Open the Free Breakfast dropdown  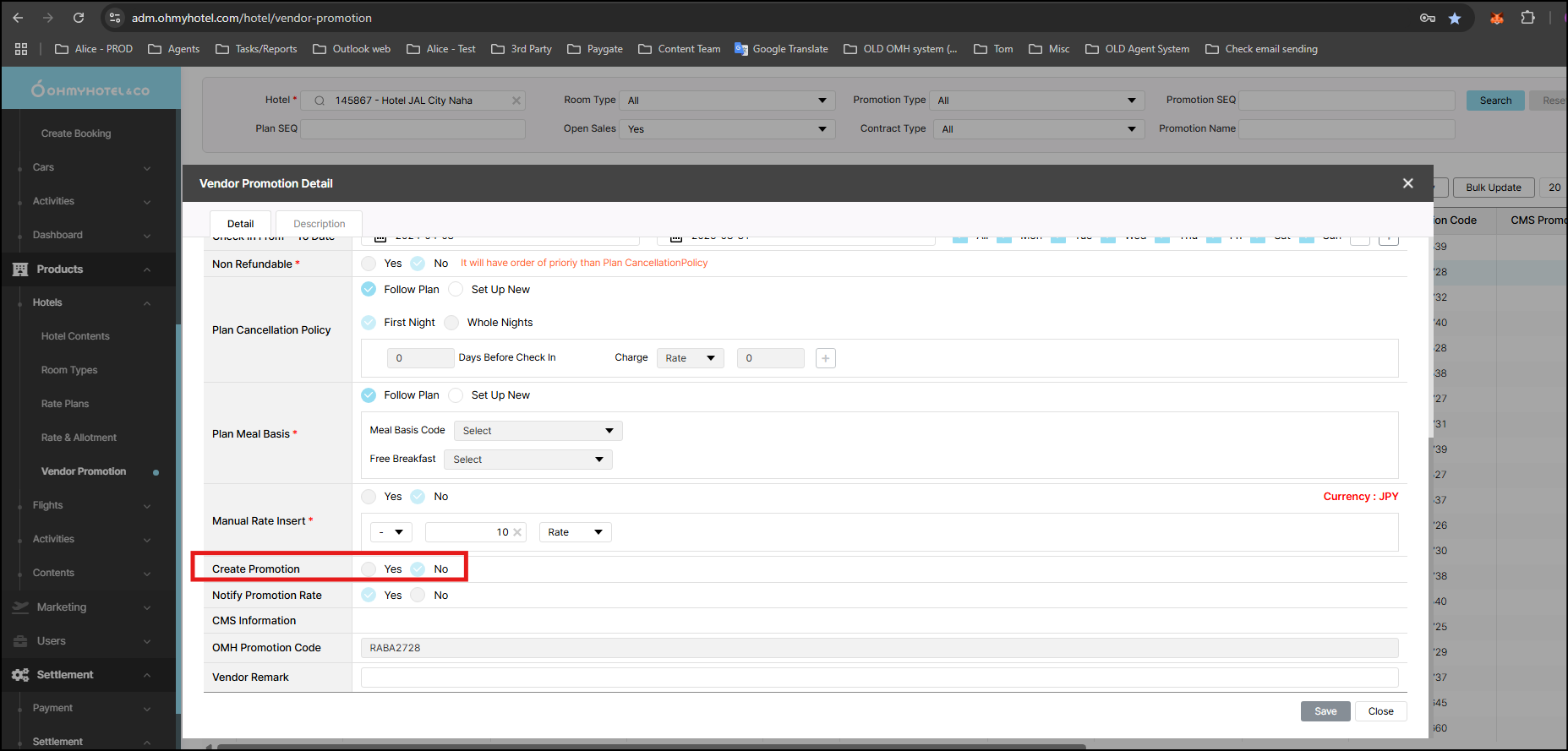(x=527, y=460)
